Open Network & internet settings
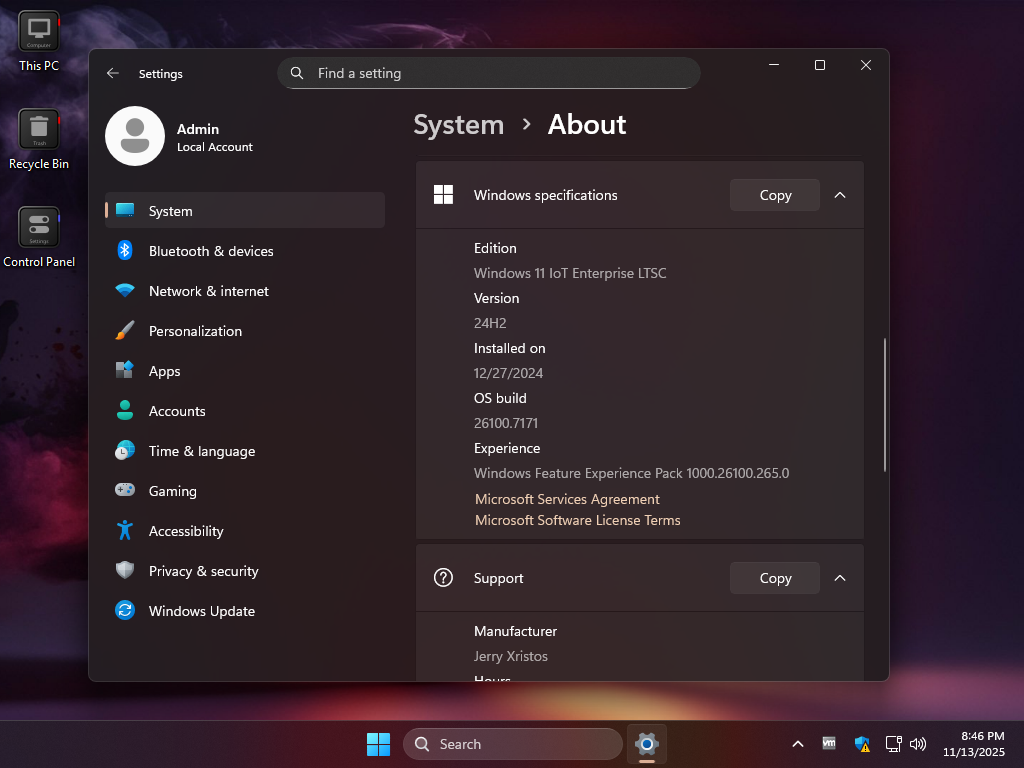Image resolution: width=1024 pixels, height=768 pixels. pyautogui.click(x=208, y=291)
